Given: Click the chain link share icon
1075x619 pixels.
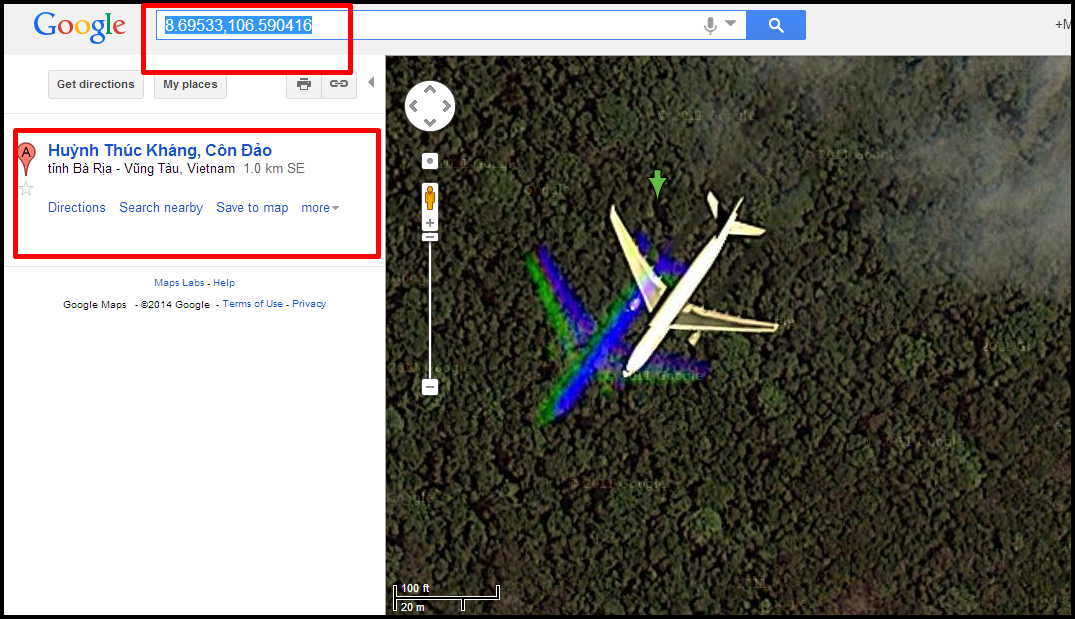Looking at the screenshot, I should point(339,84).
